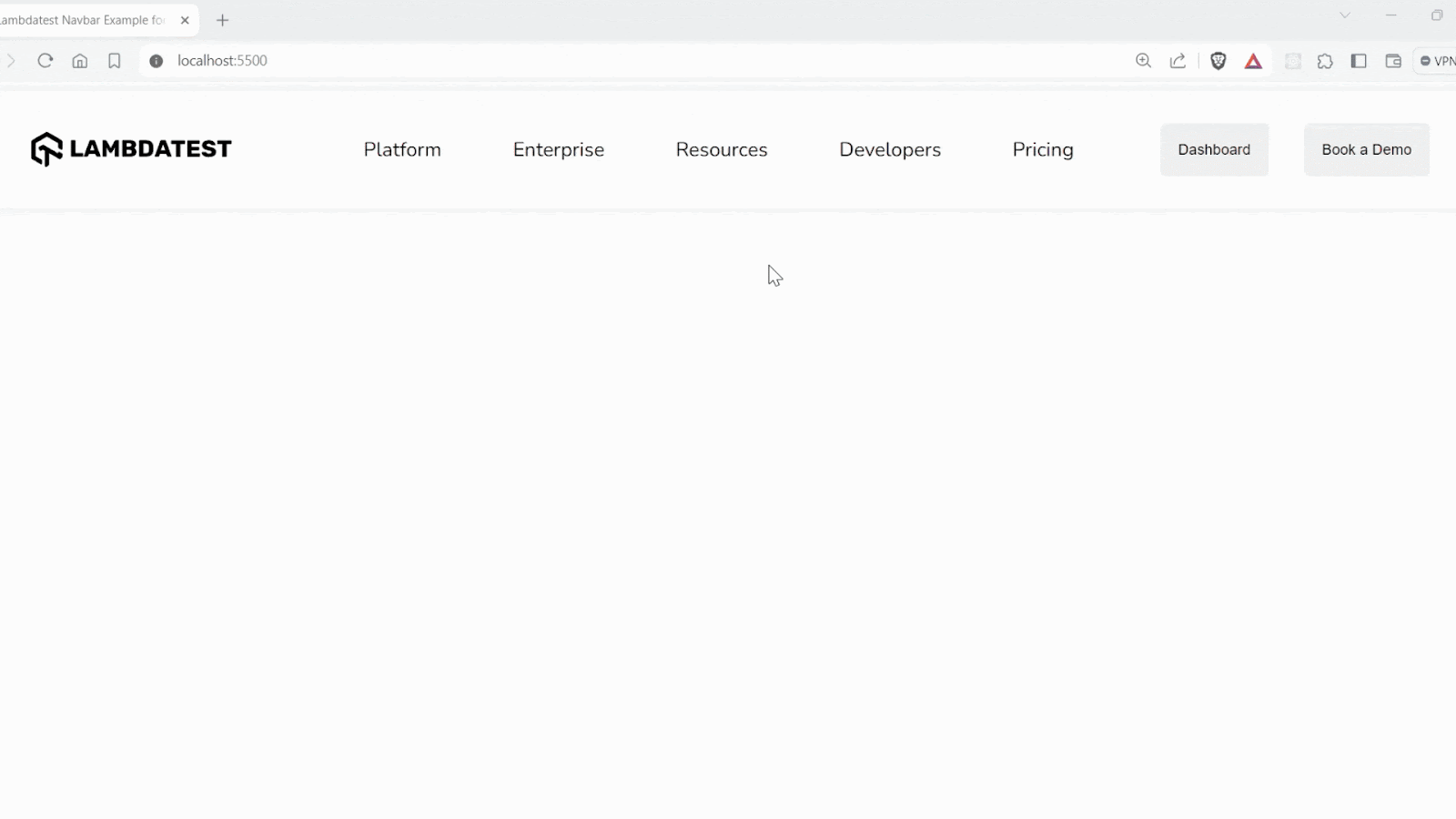
Task: Close the Lambdatest Navbar Example tab
Action: point(185,20)
